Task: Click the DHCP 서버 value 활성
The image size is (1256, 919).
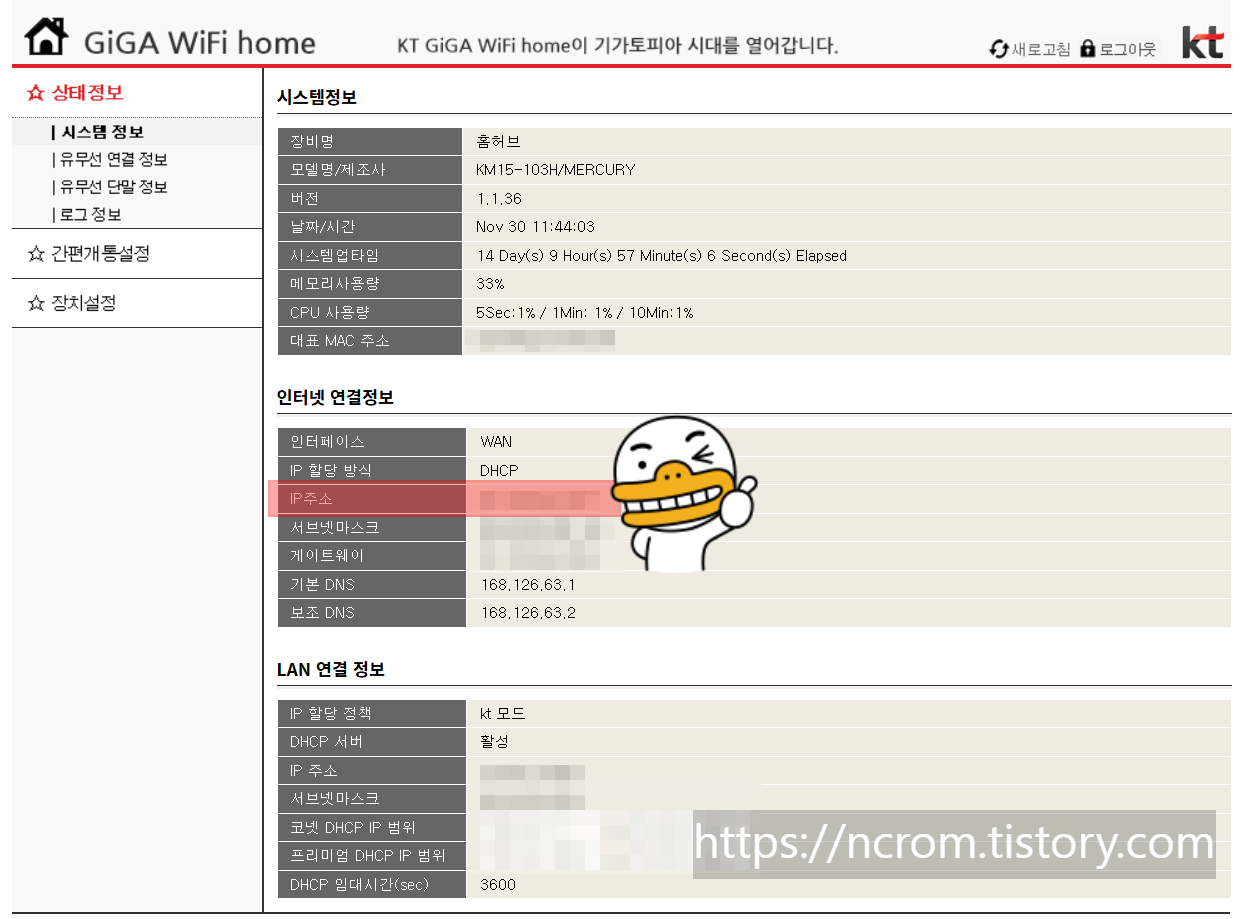Action: (495, 742)
